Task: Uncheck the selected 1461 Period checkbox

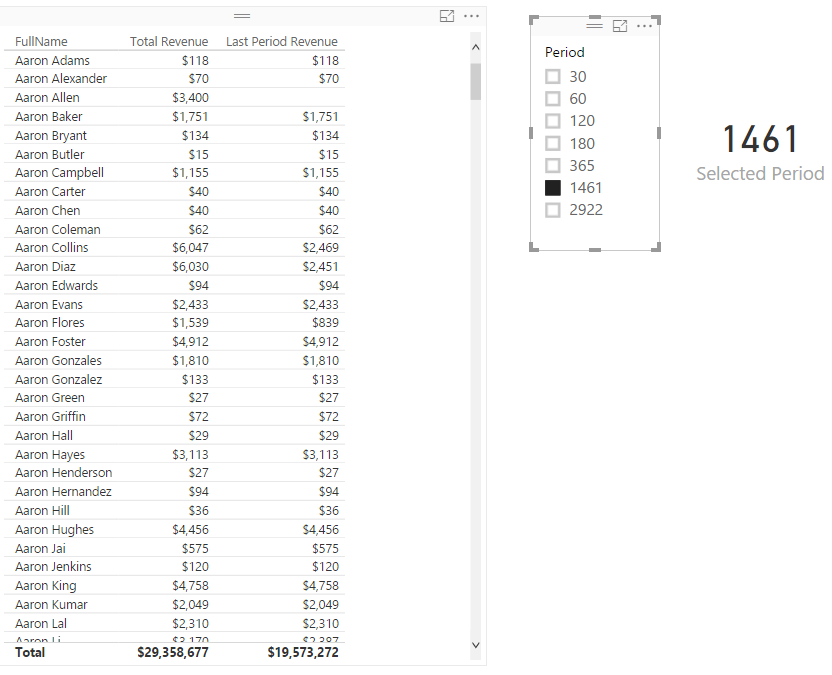Action: click(552, 187)
